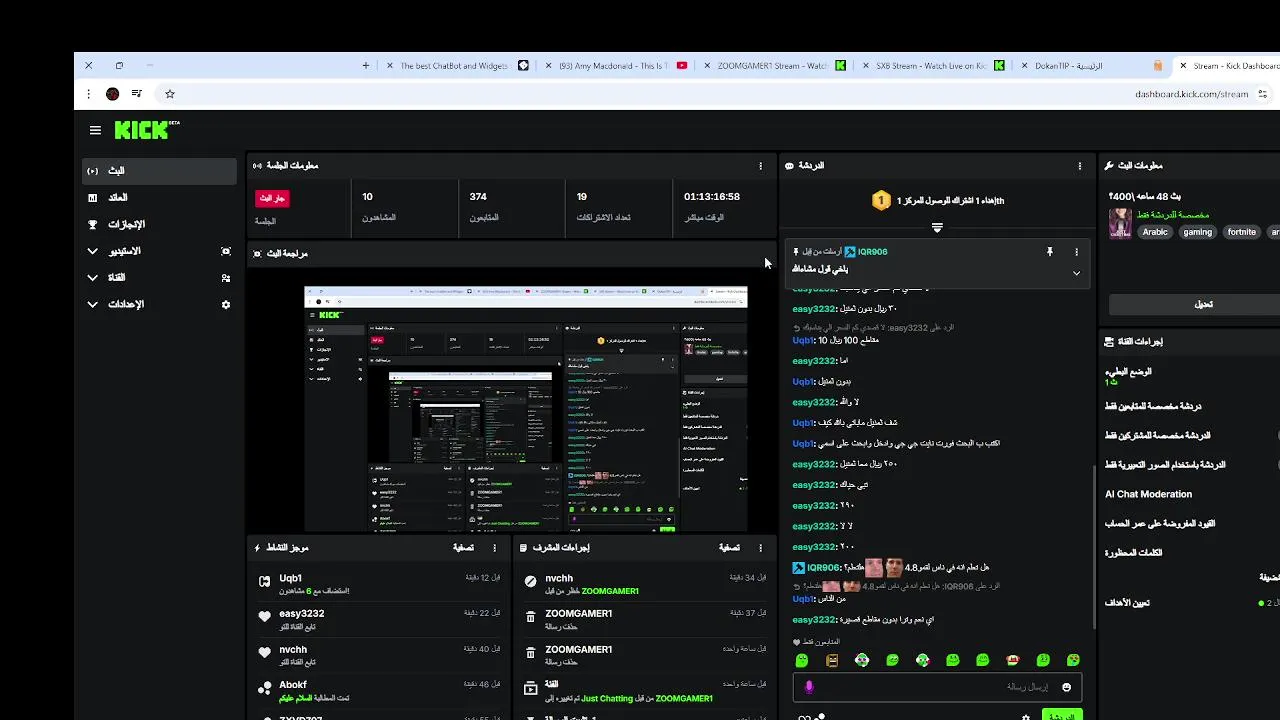Click the heart icon next to easy3232 activity
This screenshot has height=720, width=1280.
(x=265, y=617)
